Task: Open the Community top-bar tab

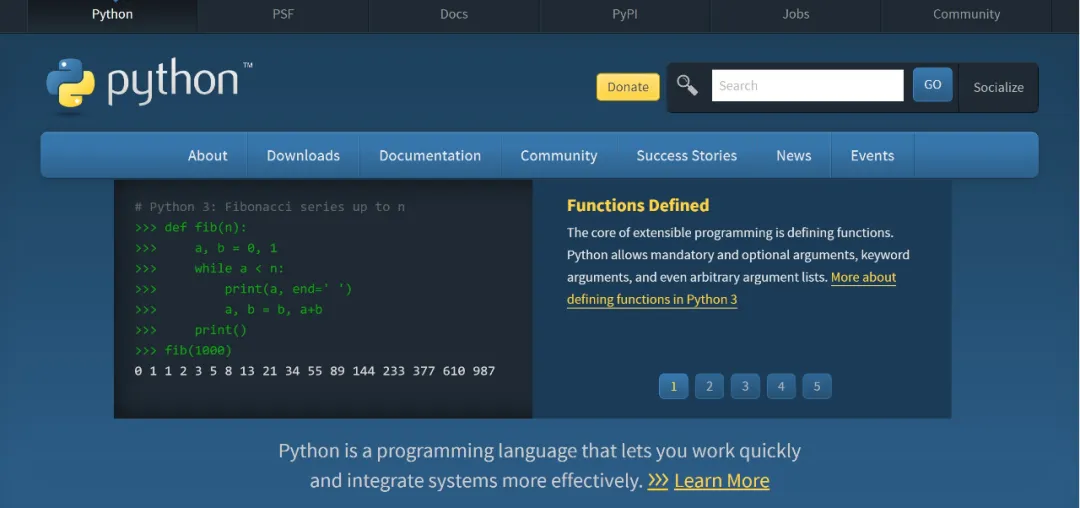Action: click(966, 14)
